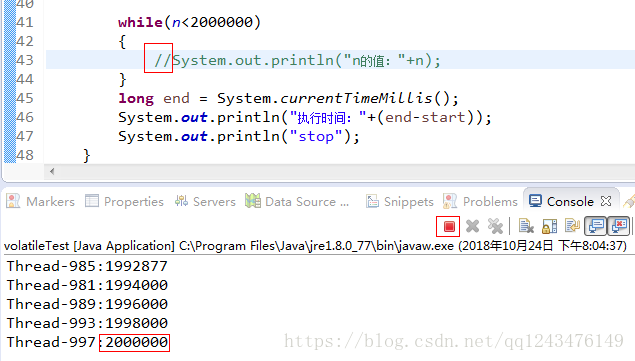This screenshot has width=635, height=361.
Task: Toggle show console when standard out changes
Action: coord(596,226)
